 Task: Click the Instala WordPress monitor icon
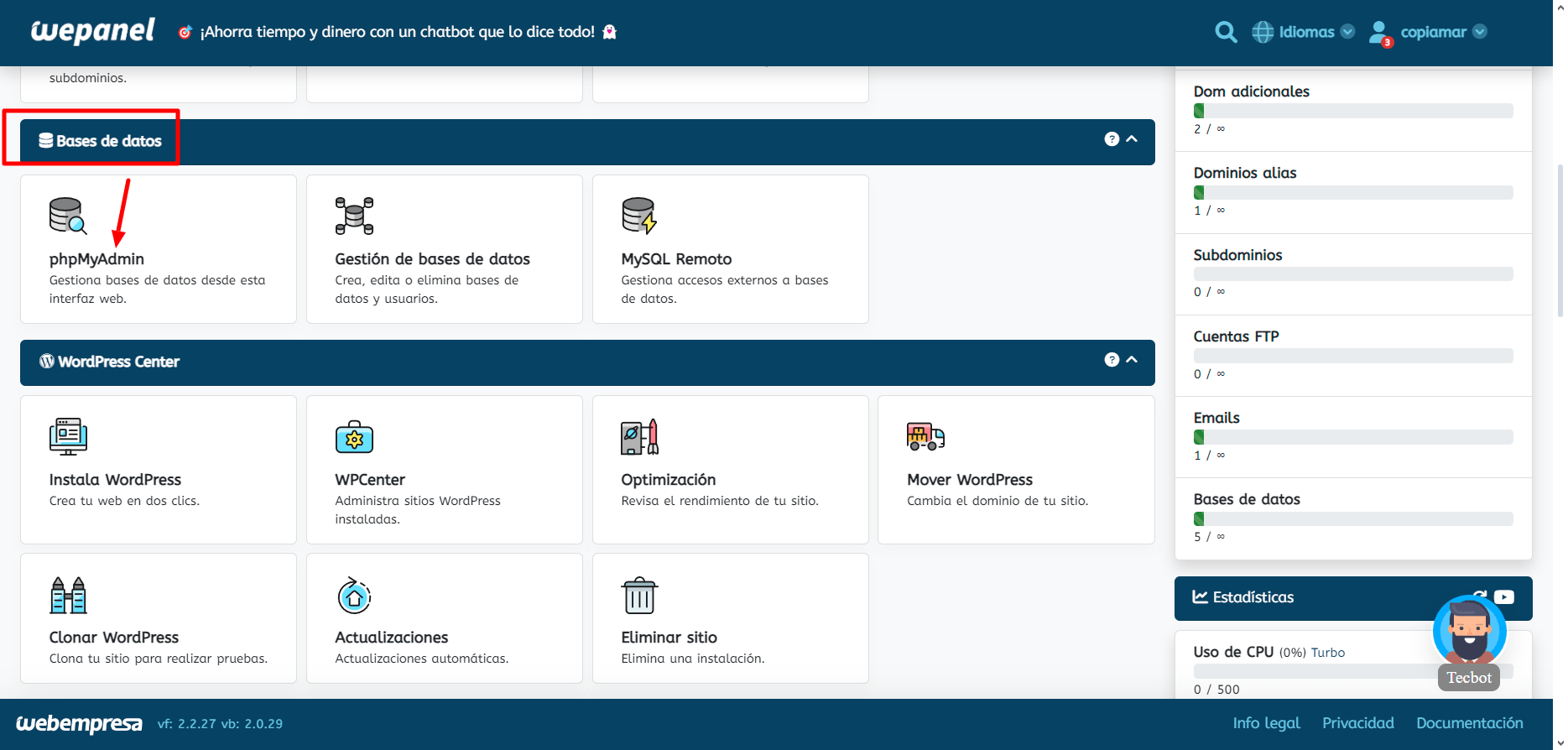[68, 436]
